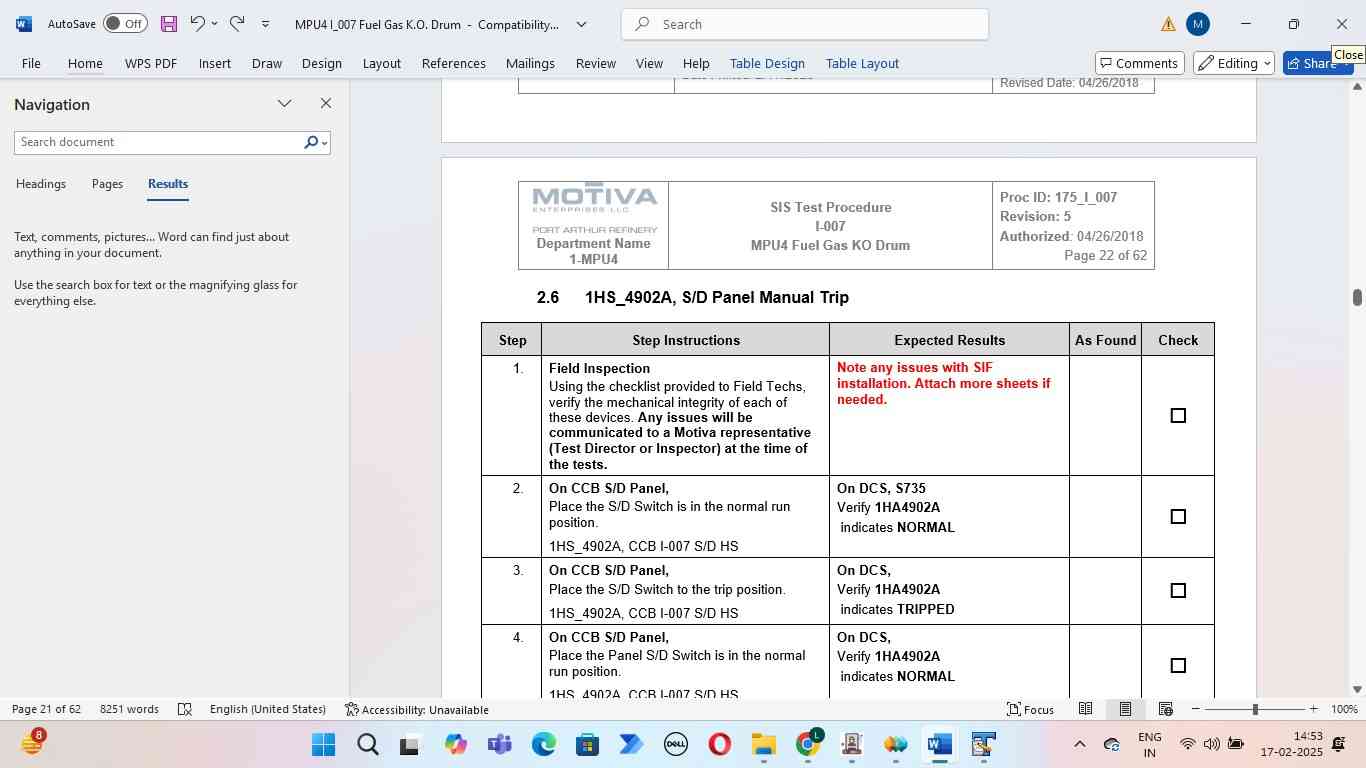This screenshot has width=1366, height=768.
Task: Open Microsoft Edge from taskbar
Action: point(543,745)
